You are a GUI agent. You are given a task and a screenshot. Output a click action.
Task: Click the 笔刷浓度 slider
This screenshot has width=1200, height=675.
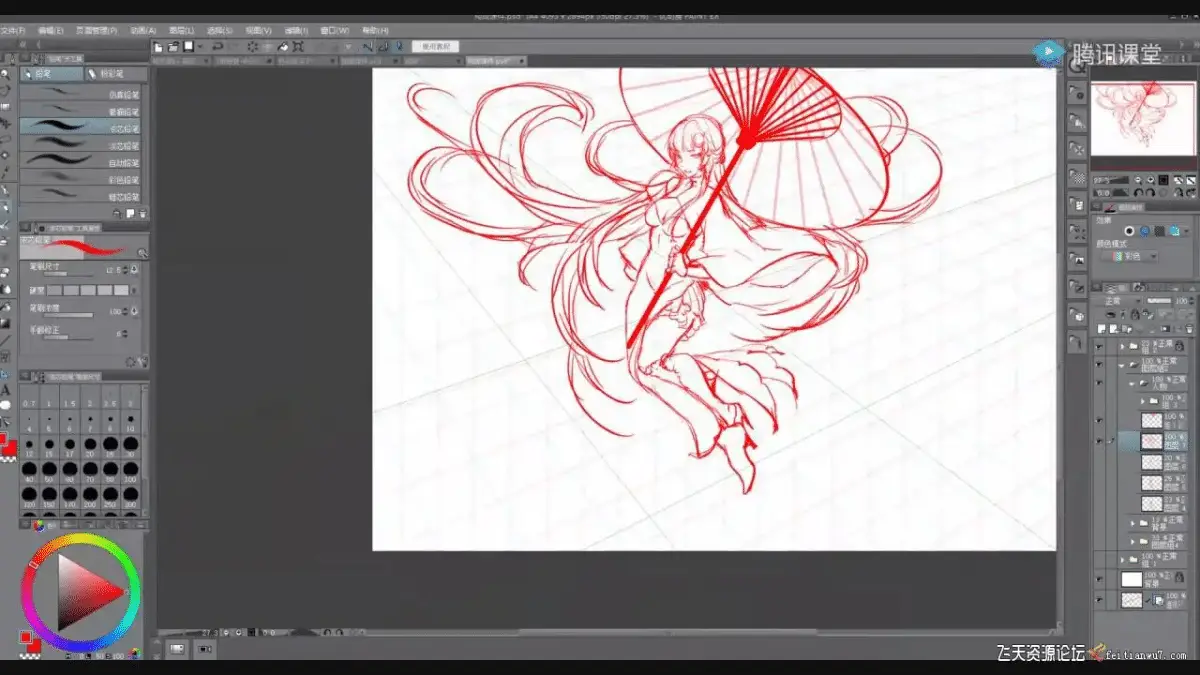pos(68,314)
